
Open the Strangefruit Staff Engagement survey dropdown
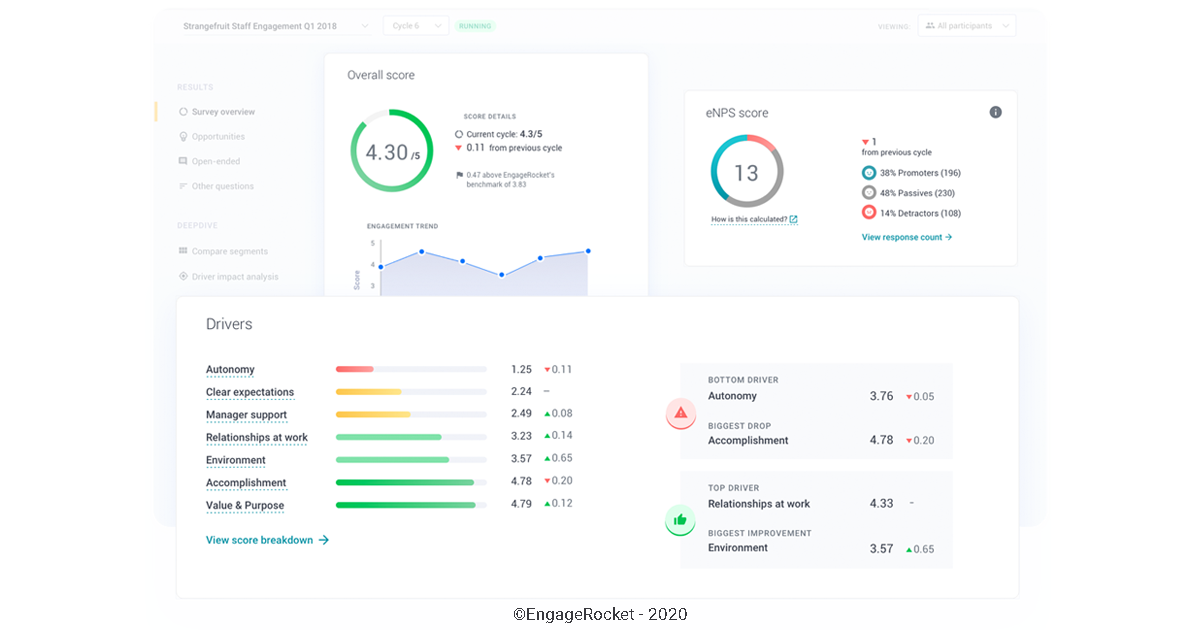(x=276, y=25)
